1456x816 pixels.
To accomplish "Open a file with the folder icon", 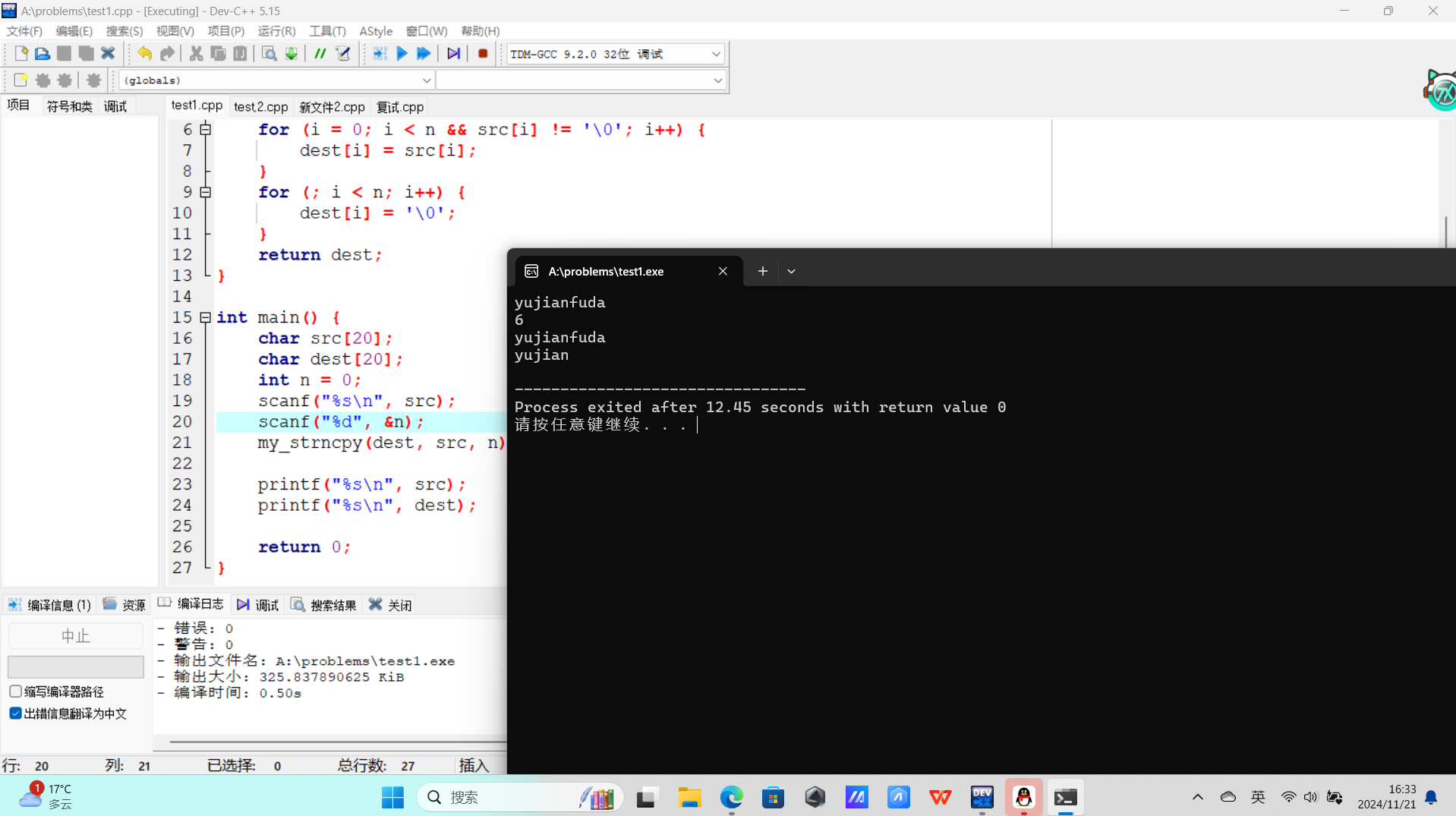I will tap(43, 54).
